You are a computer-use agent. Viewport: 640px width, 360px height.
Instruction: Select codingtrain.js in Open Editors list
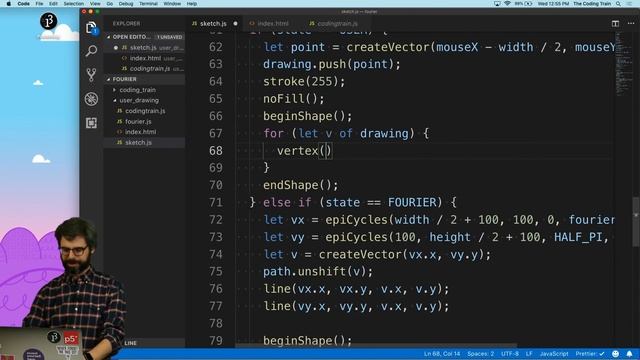[144, 69]
